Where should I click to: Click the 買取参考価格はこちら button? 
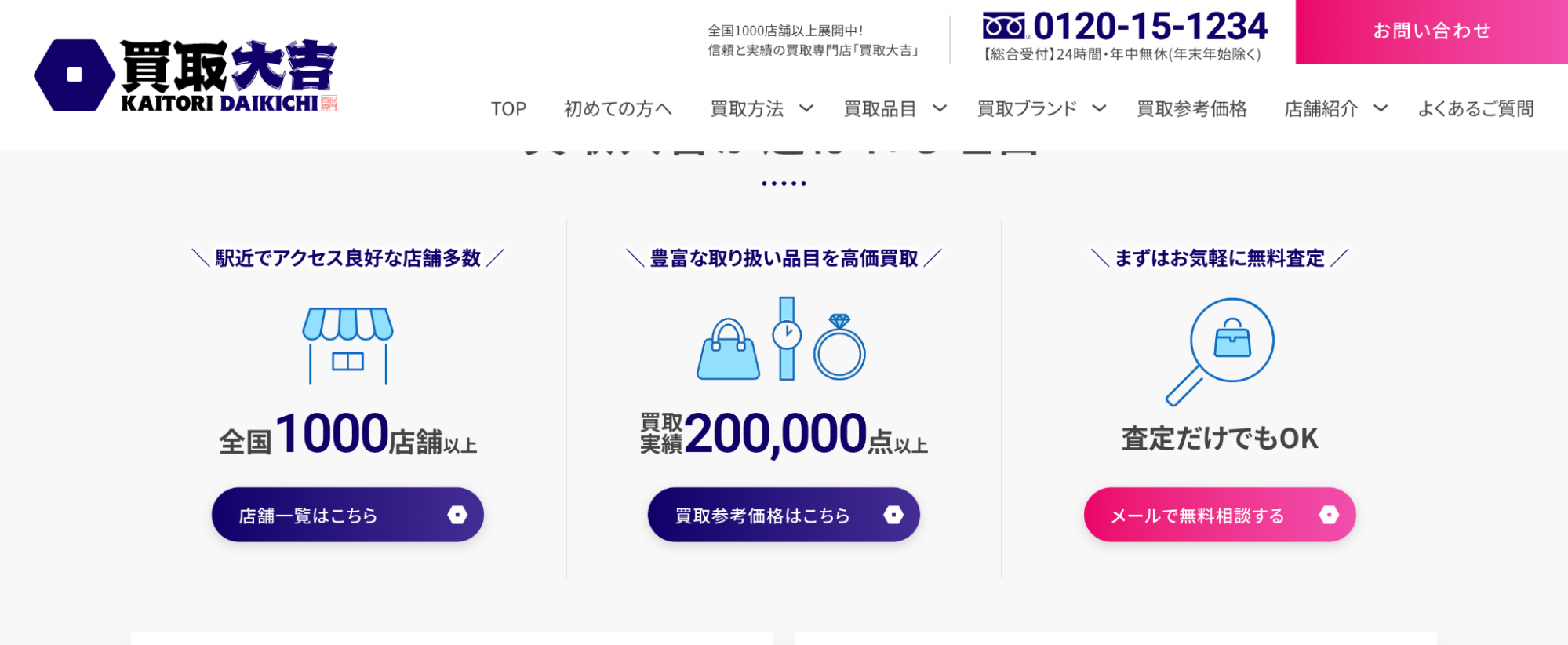pos(783,515)
